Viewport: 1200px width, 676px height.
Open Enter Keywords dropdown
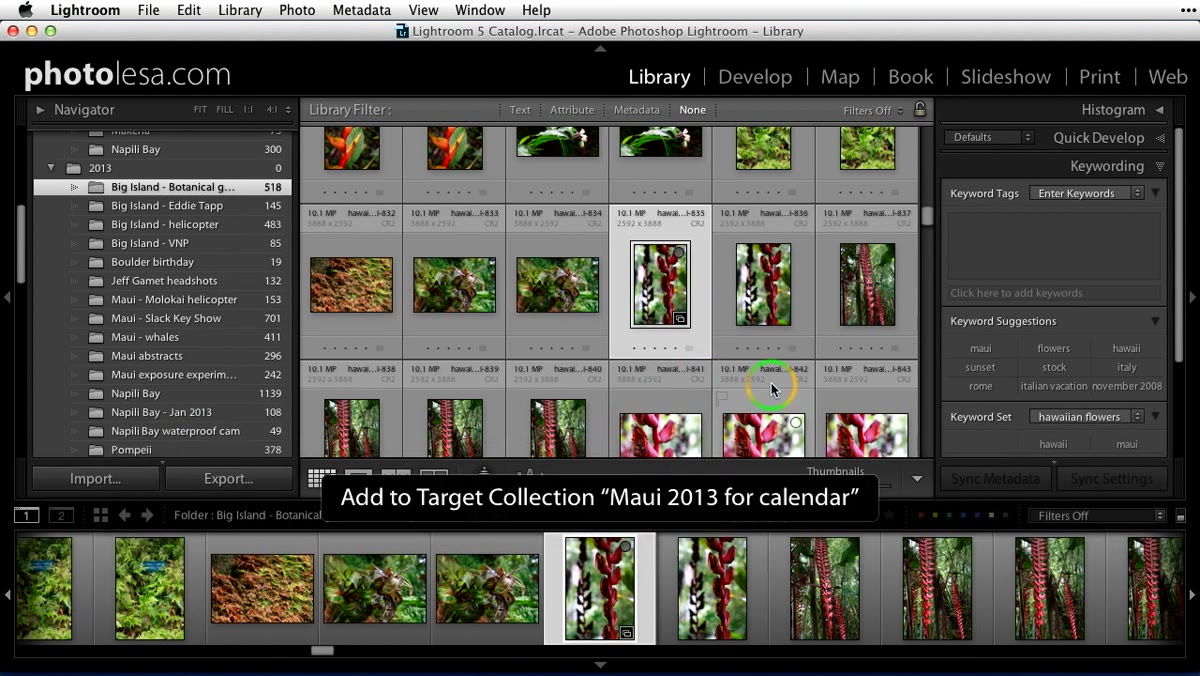point(1087,193)
